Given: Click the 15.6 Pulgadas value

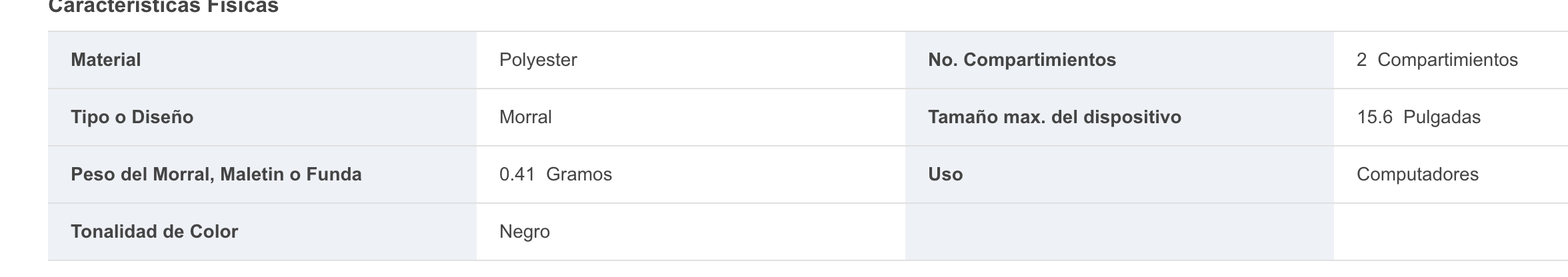Looking at the screenshot, I should pyautogui.click(x=1419, y=117).
